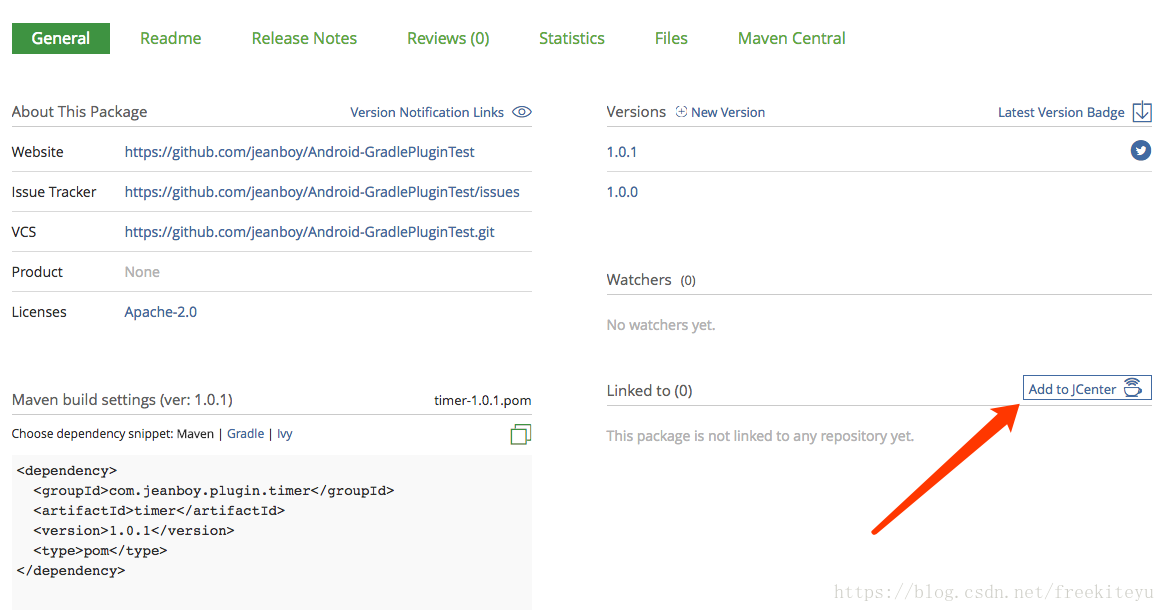Click the version line in the snippet
This screenshot has height=612, width=1165.
[134, 530]
